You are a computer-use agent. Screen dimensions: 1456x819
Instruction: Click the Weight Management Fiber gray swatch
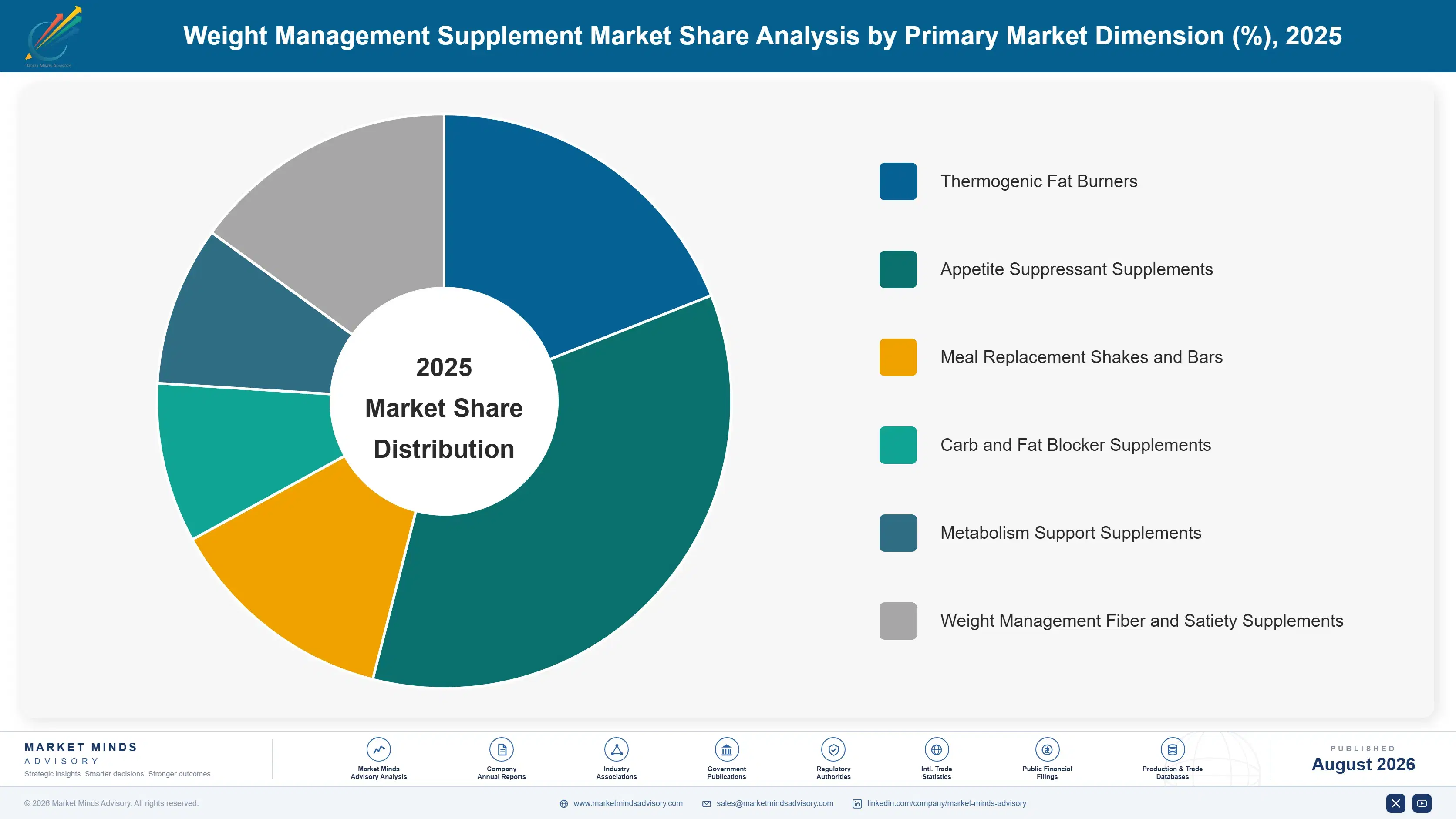[897, 621]
